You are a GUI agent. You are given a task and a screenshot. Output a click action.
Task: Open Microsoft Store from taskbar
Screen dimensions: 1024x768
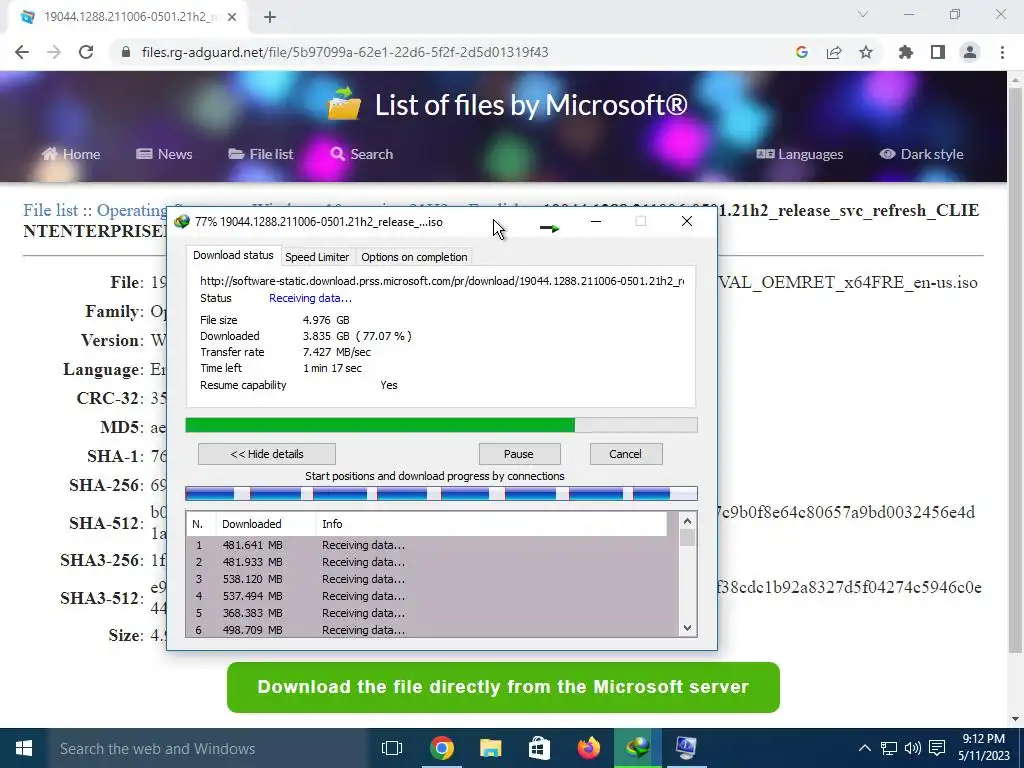(539, 748)
